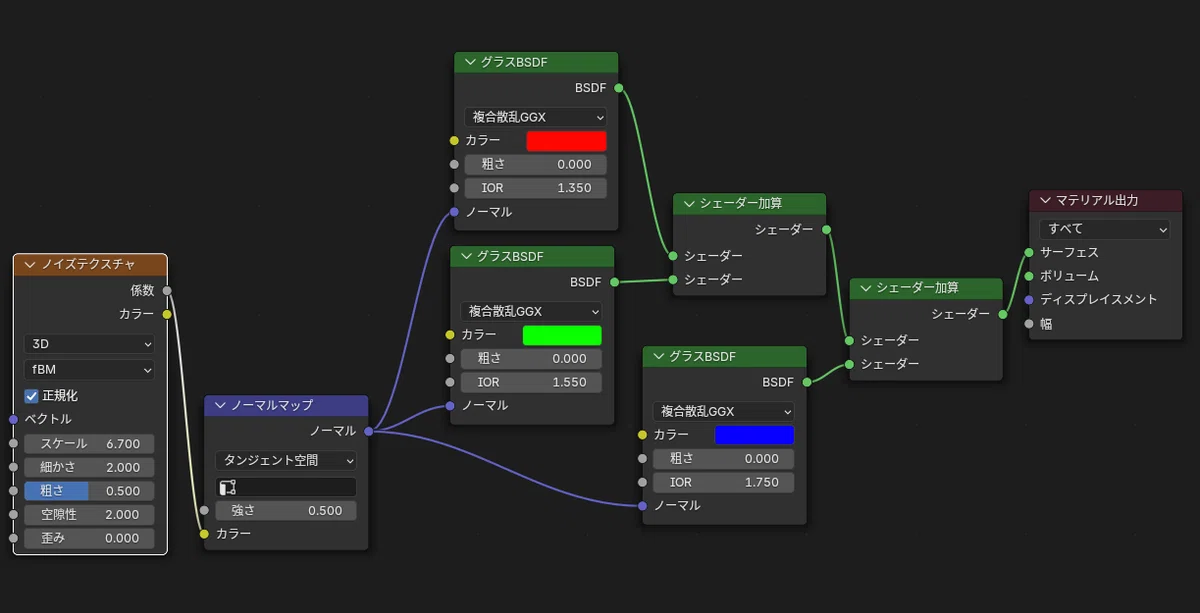Click the BSDF output socket on blue glass
Viewport: 1200px width, 613px height.
click(807, 382)
